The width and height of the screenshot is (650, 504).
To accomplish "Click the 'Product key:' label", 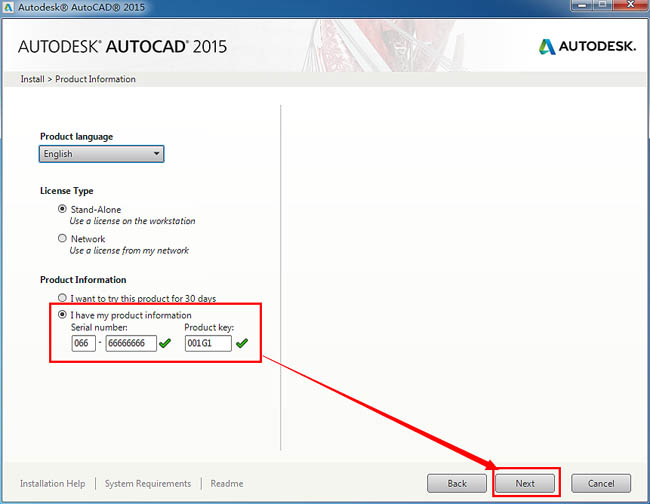I will point(209,327).
